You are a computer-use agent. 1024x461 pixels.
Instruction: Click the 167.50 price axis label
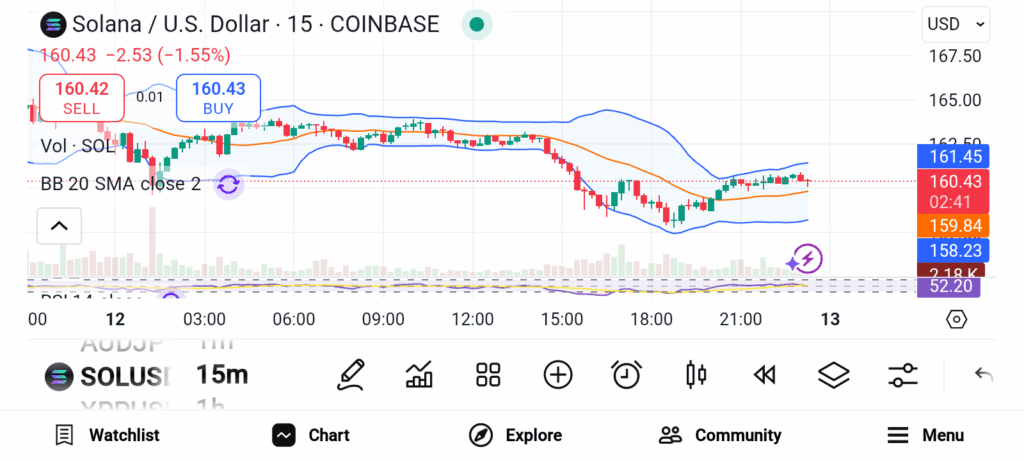pos(955,56)
